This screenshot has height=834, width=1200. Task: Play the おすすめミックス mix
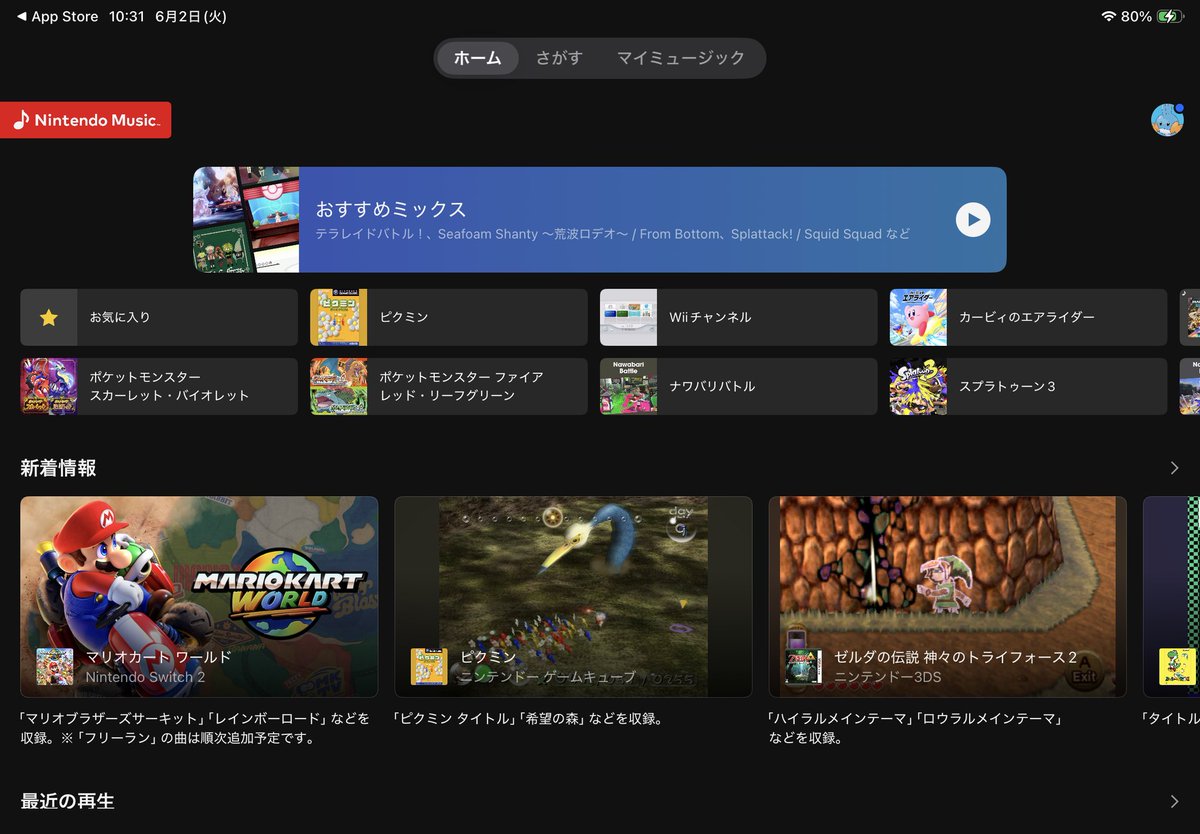coord(973,220)
